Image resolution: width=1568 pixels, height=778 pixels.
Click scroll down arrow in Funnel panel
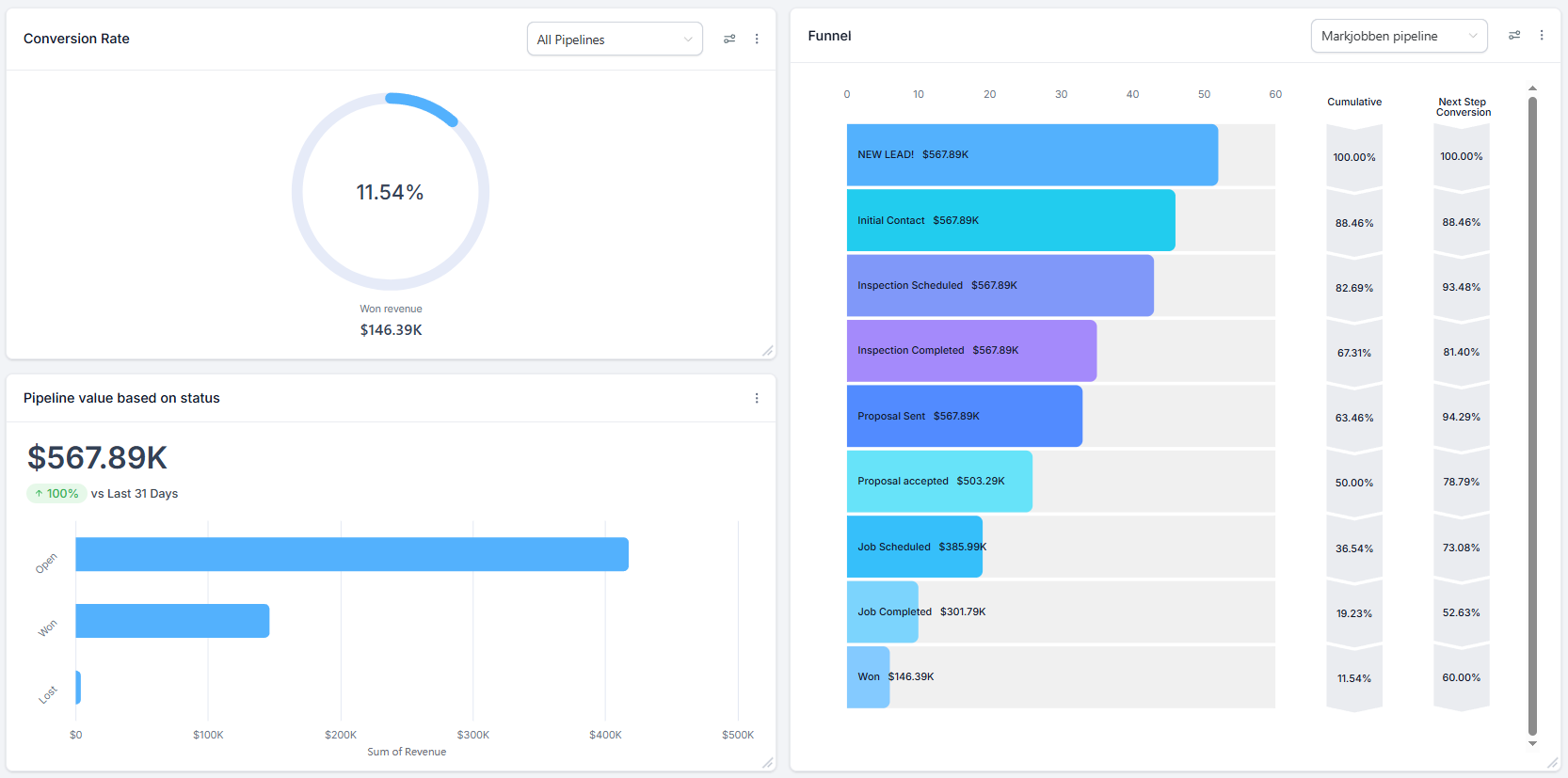click(x=1532, y=744)
